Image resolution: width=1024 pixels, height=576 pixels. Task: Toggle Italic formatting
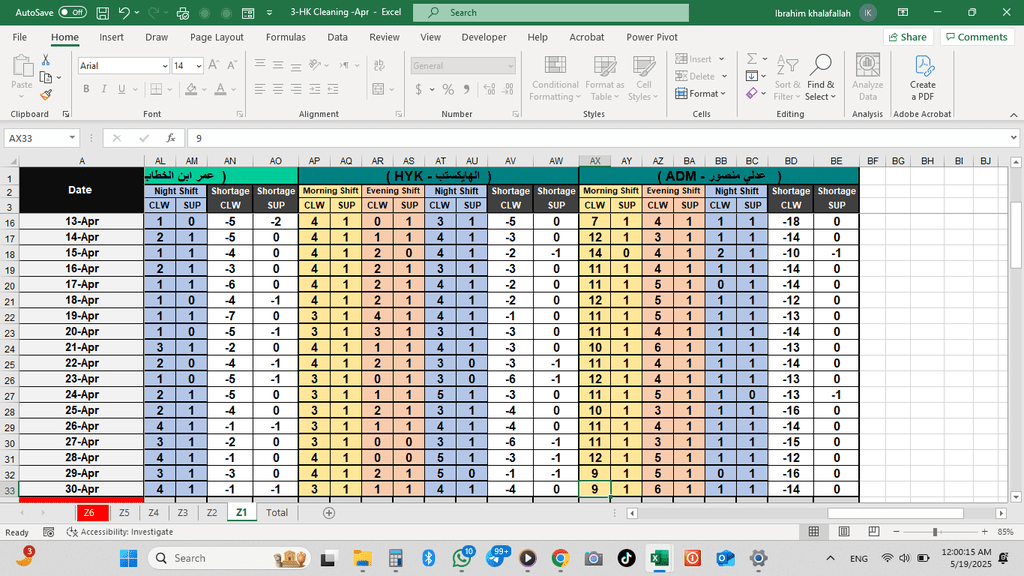coord(103,89)
